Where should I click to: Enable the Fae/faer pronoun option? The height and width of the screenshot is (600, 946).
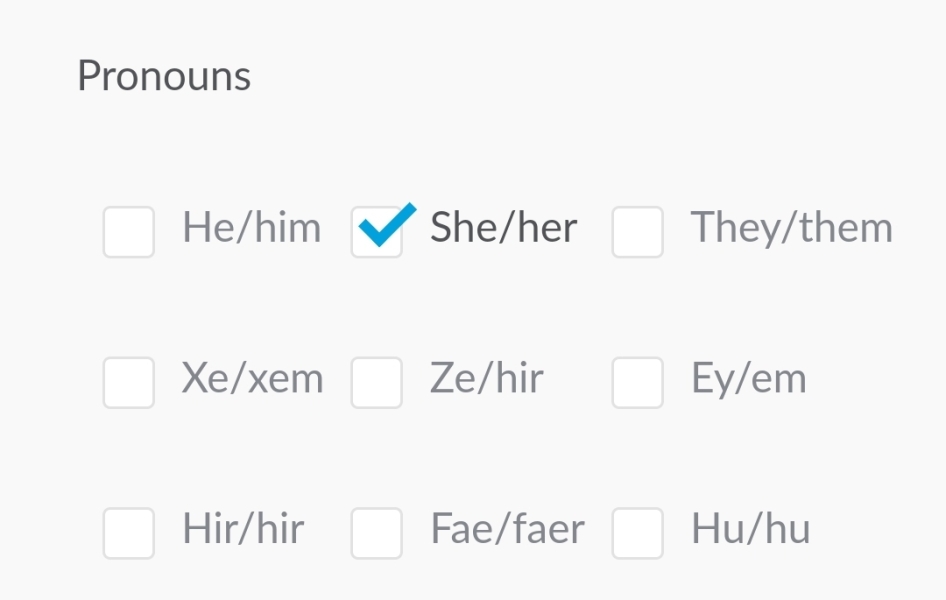377,533
